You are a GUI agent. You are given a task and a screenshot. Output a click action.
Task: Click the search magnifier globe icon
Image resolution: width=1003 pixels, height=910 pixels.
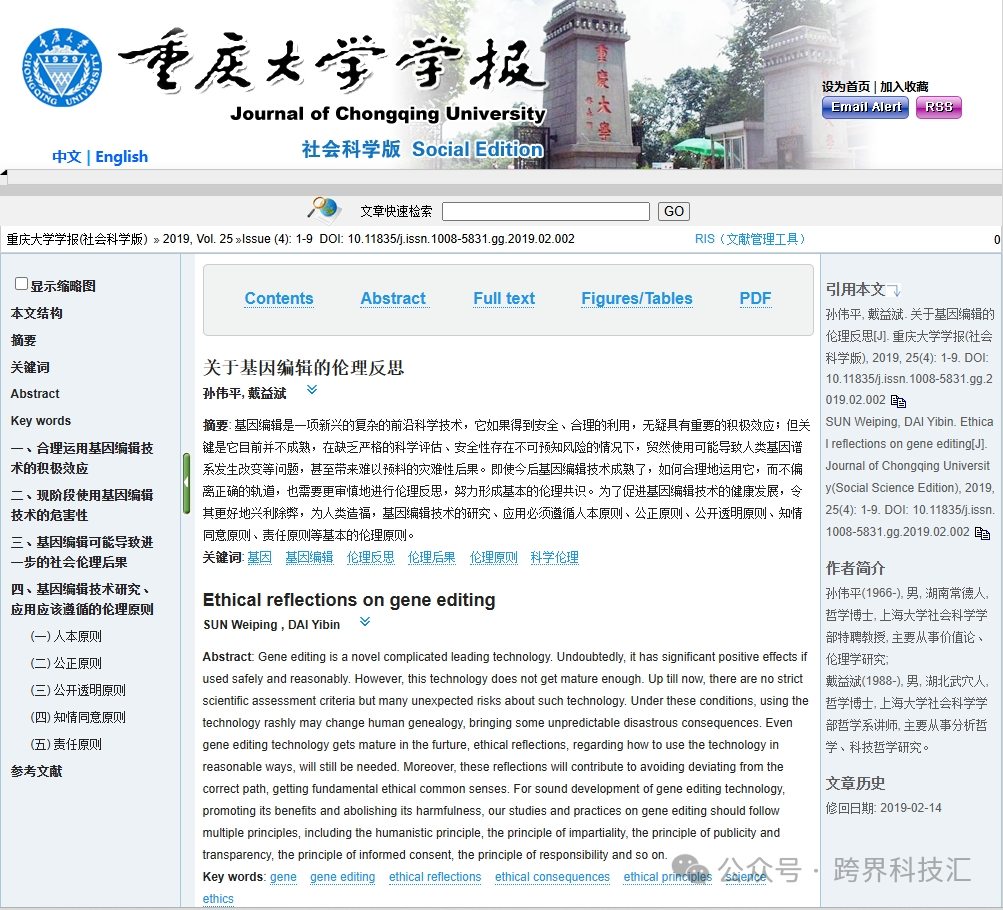point(326,208)
